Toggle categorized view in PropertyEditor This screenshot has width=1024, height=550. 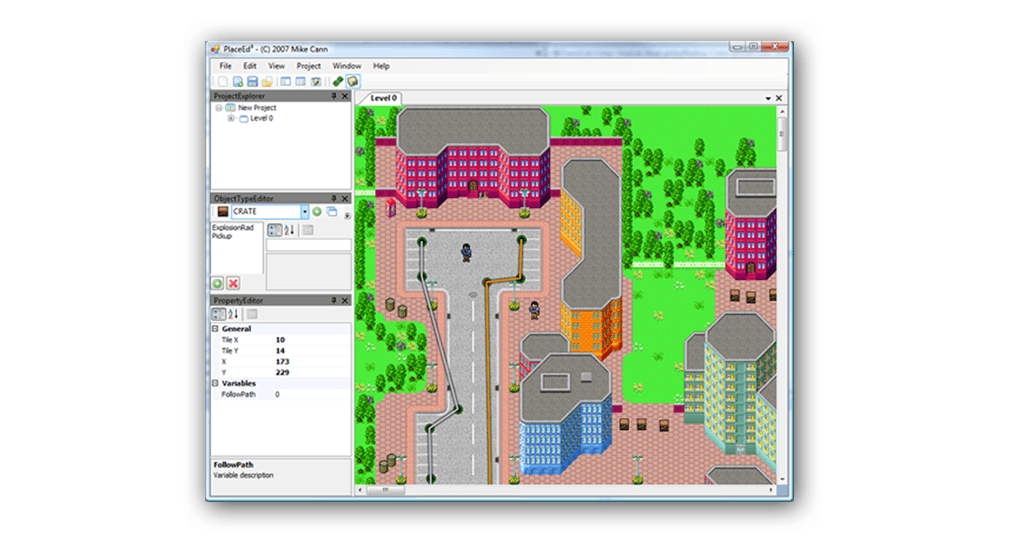tap(218, 314)
